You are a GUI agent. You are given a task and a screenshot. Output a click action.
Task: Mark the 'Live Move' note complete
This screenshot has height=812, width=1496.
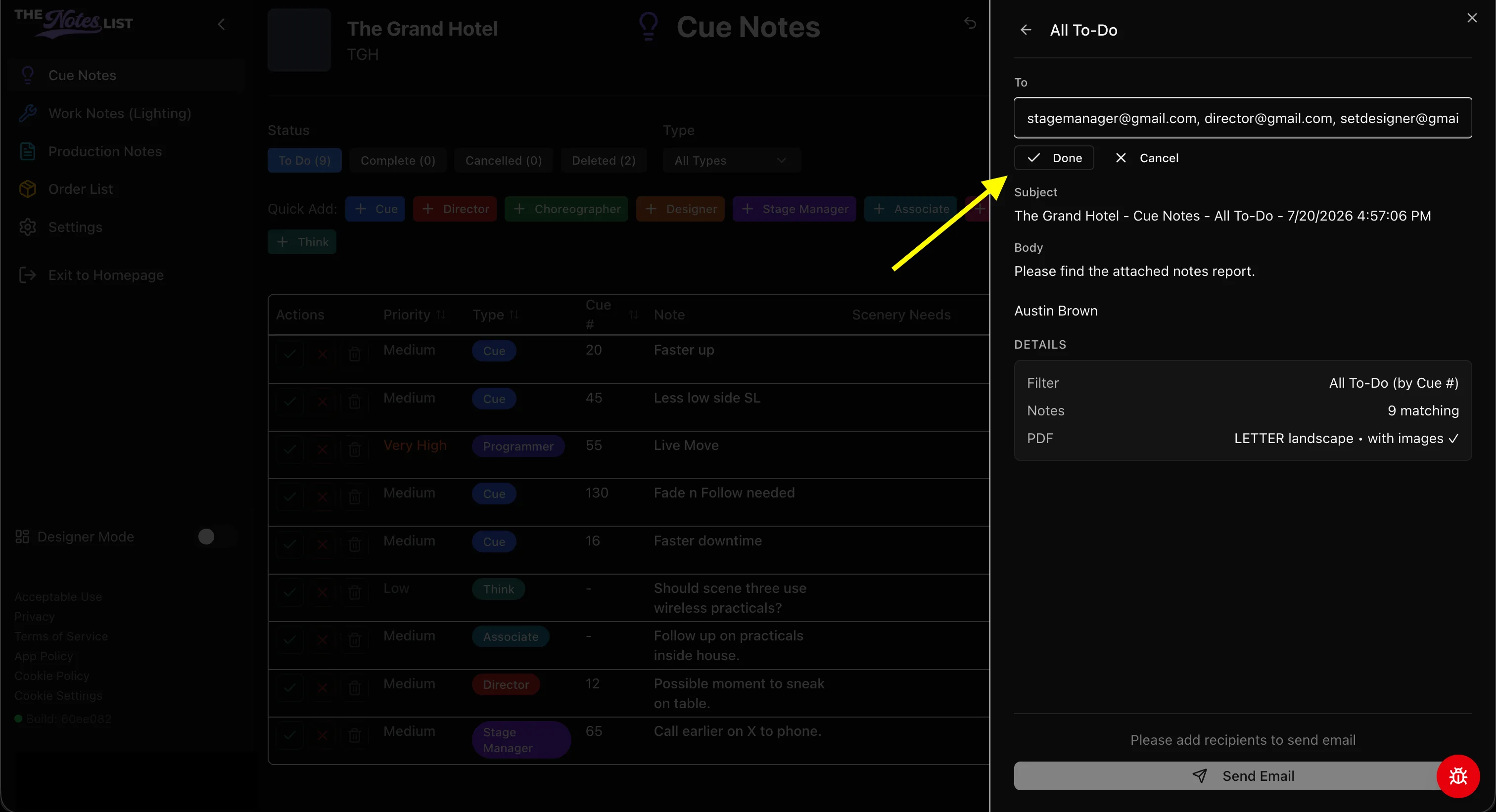point(290,449)
